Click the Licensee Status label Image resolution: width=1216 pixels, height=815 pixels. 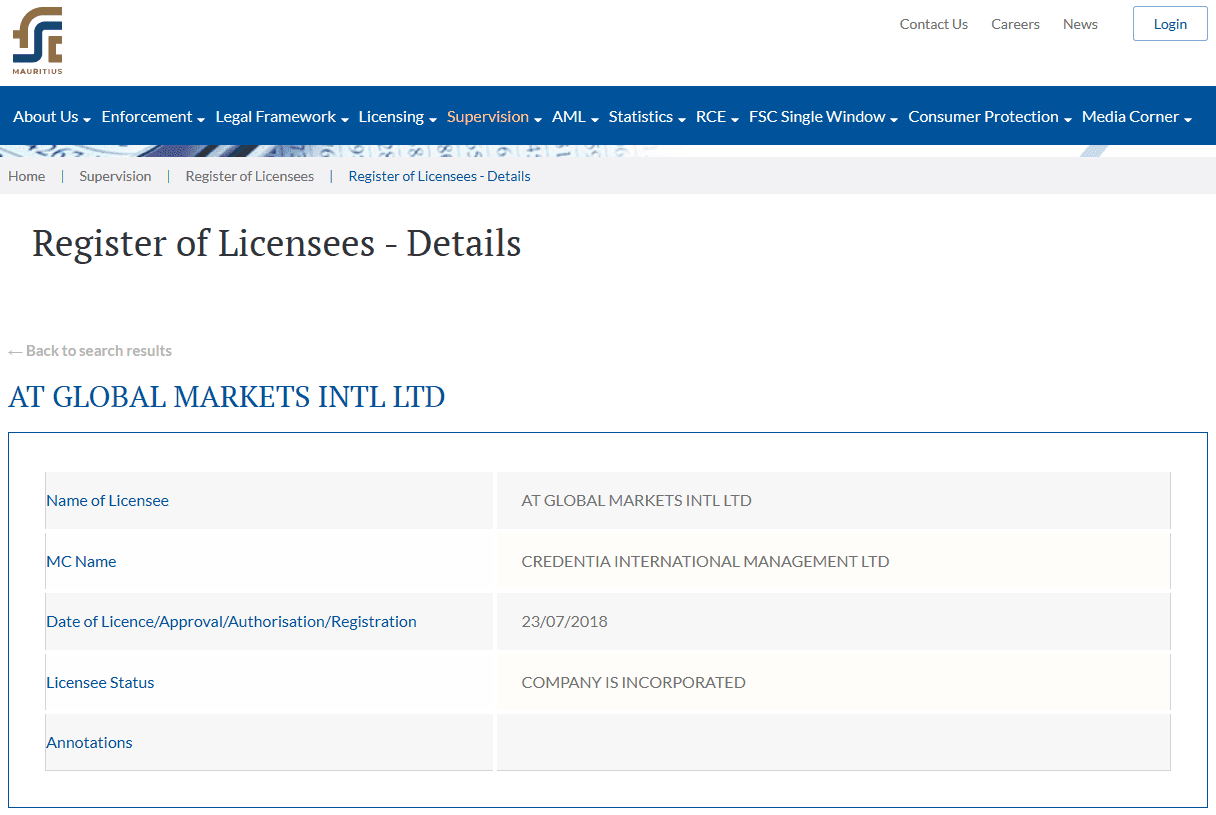[100, 682]
